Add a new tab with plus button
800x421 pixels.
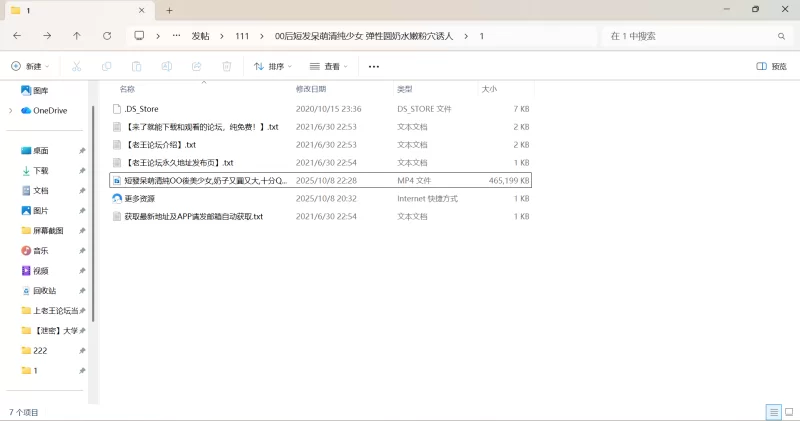(169, 10)
